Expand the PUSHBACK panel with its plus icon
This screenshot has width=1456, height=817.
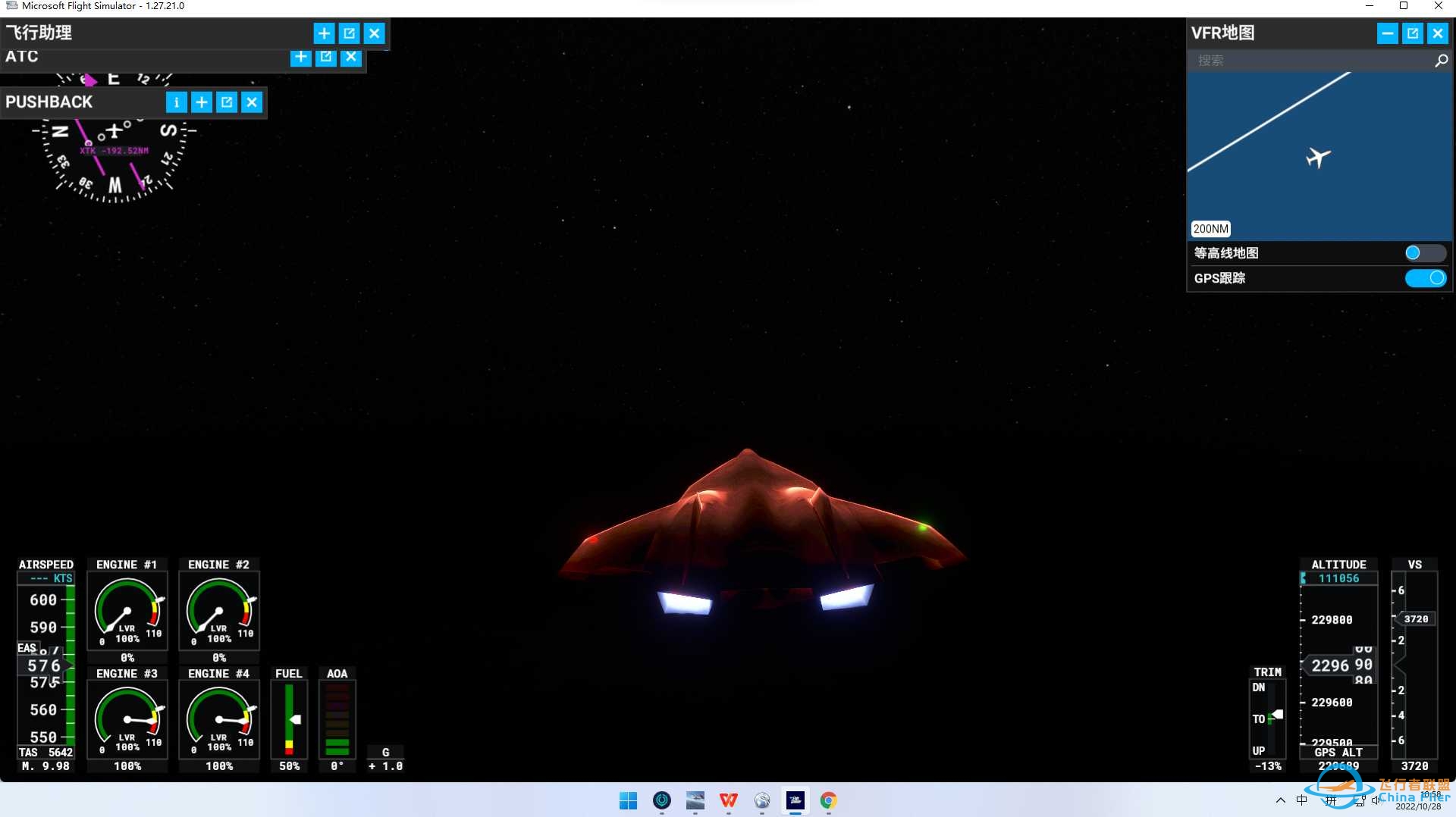[202, 102]
